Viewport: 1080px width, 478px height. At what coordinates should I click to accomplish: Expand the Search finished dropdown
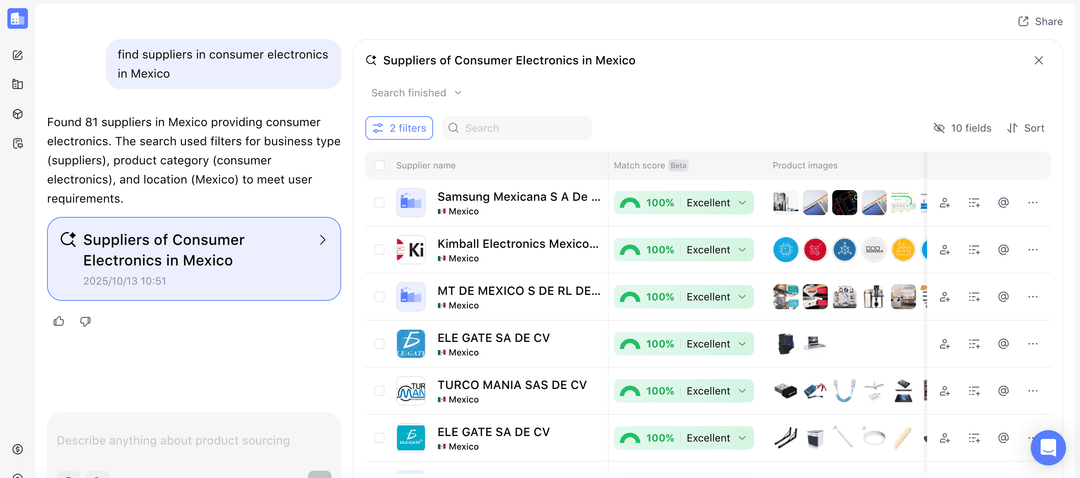[x=416, y=92]
